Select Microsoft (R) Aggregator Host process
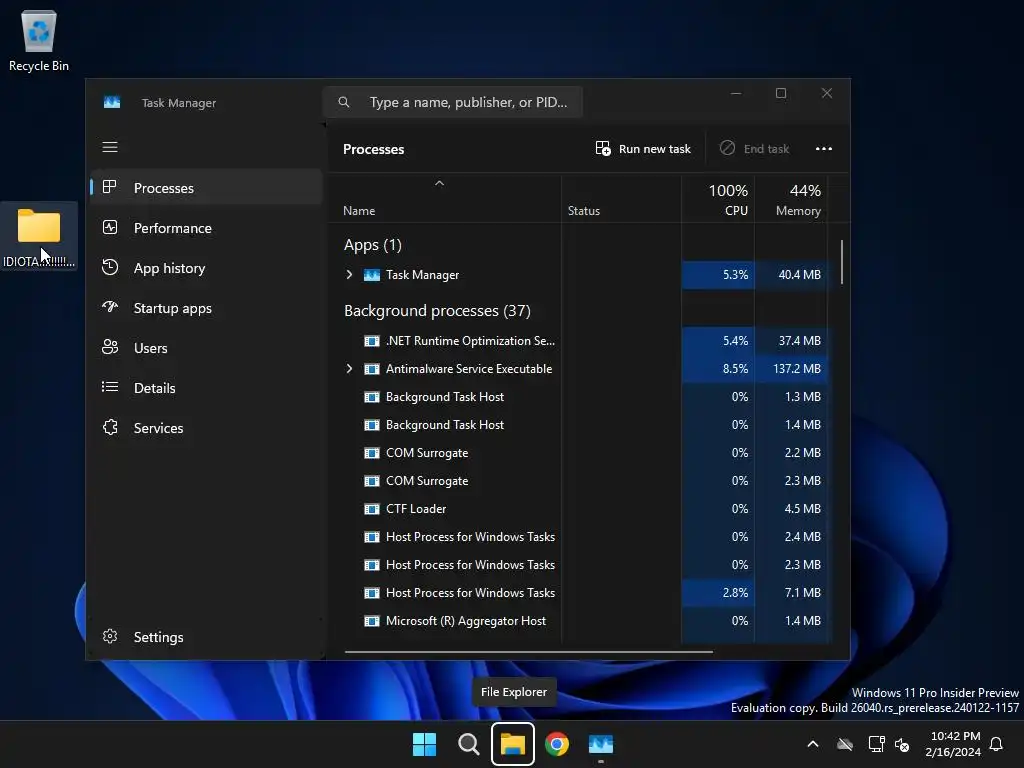This screenshot has width=1024, height=768. 578,621
